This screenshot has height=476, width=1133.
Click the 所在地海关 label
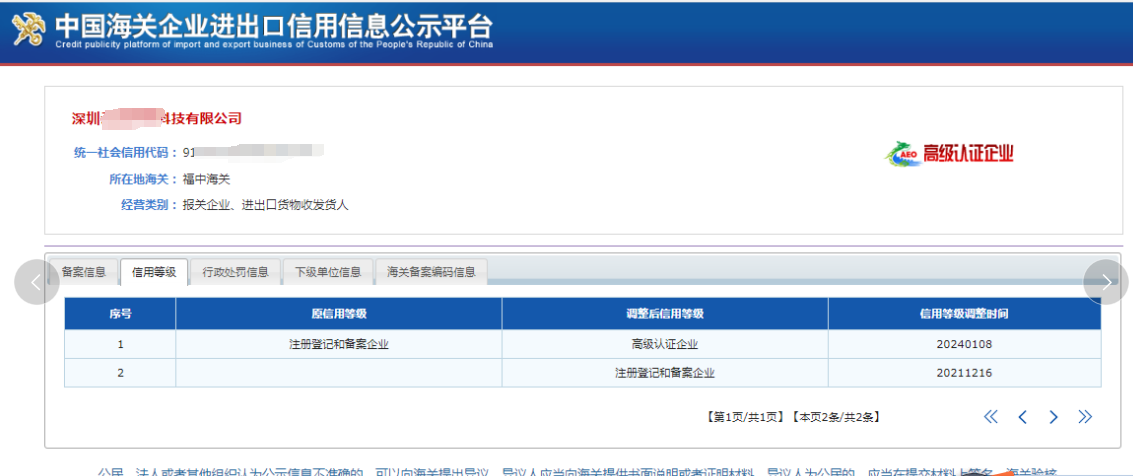pos(143,179)
